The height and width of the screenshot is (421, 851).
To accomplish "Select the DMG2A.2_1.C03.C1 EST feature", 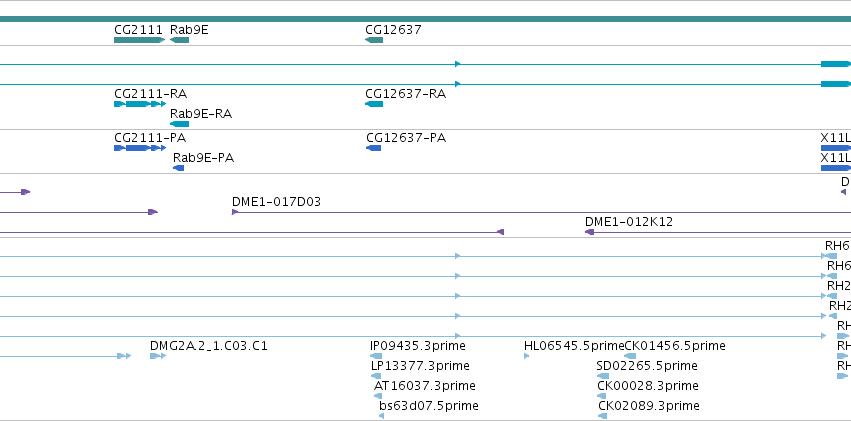I will click(158, 356).
